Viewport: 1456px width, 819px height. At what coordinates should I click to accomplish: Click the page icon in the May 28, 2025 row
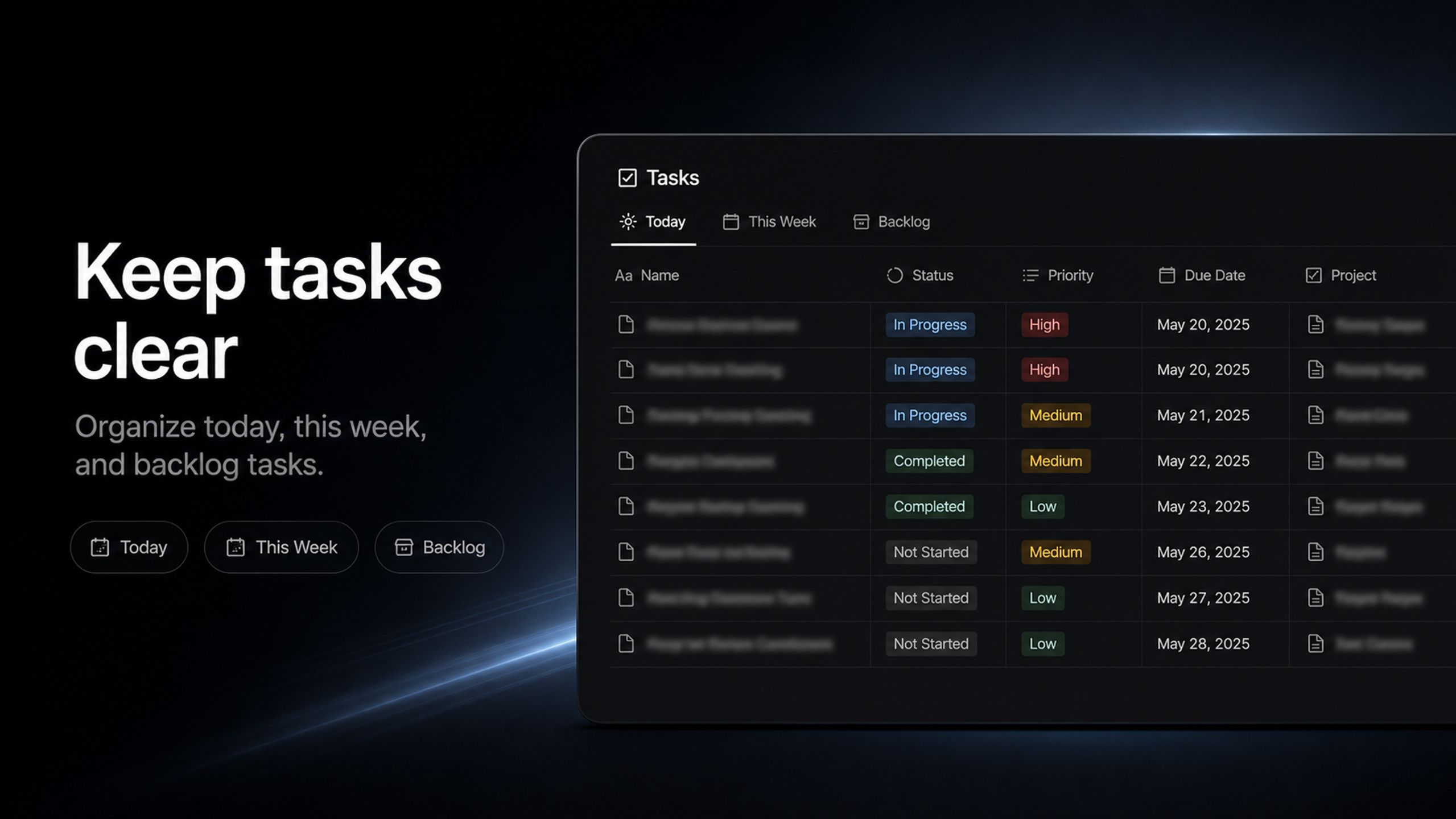click(x=626, y=643)
